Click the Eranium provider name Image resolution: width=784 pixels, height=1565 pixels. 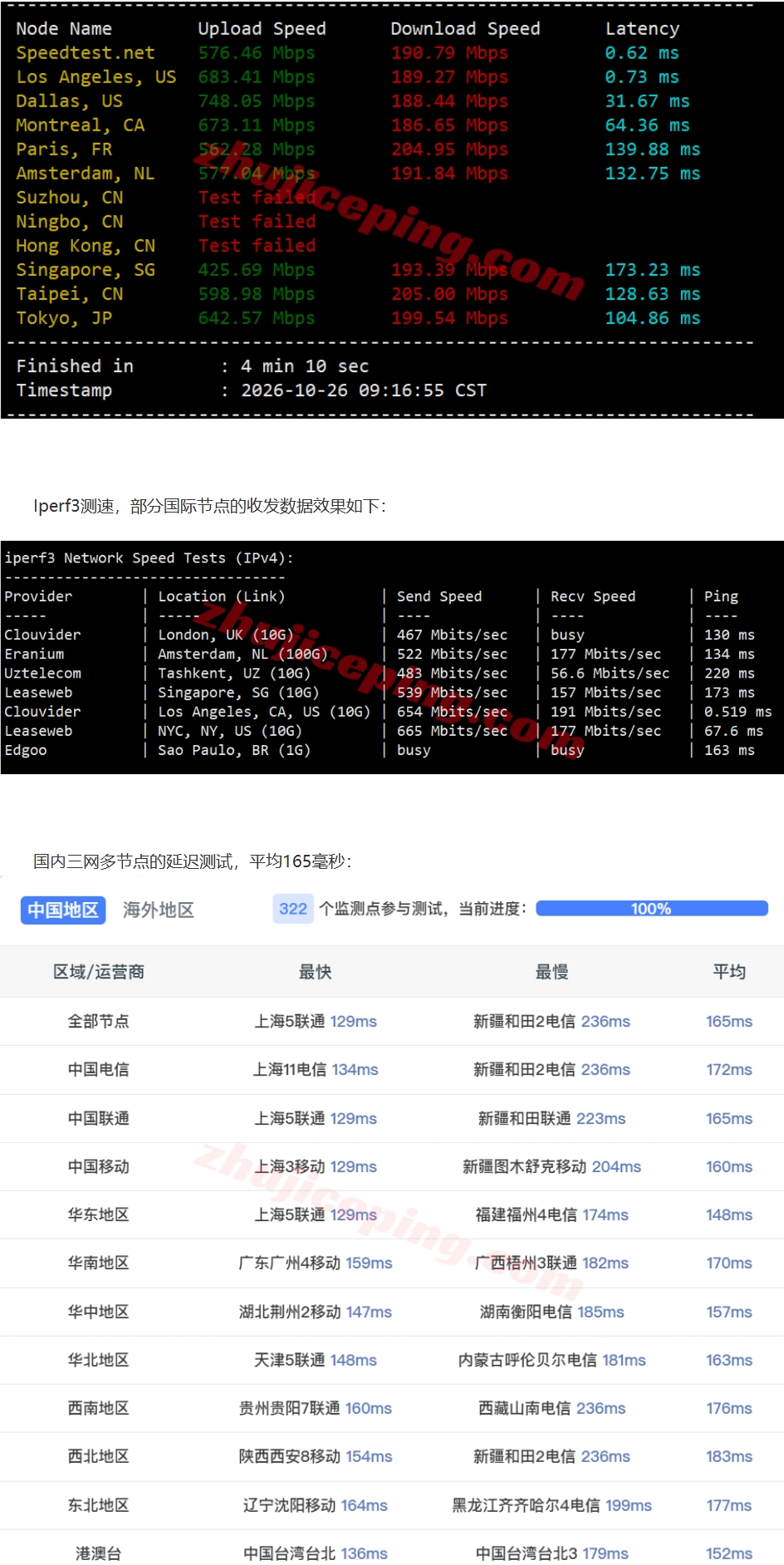(34, 655)
